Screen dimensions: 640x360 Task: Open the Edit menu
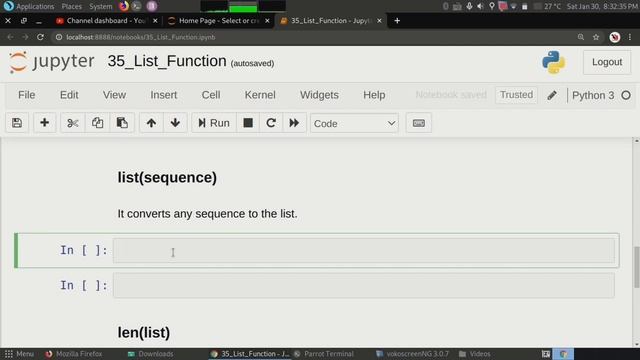coord(69,95)
